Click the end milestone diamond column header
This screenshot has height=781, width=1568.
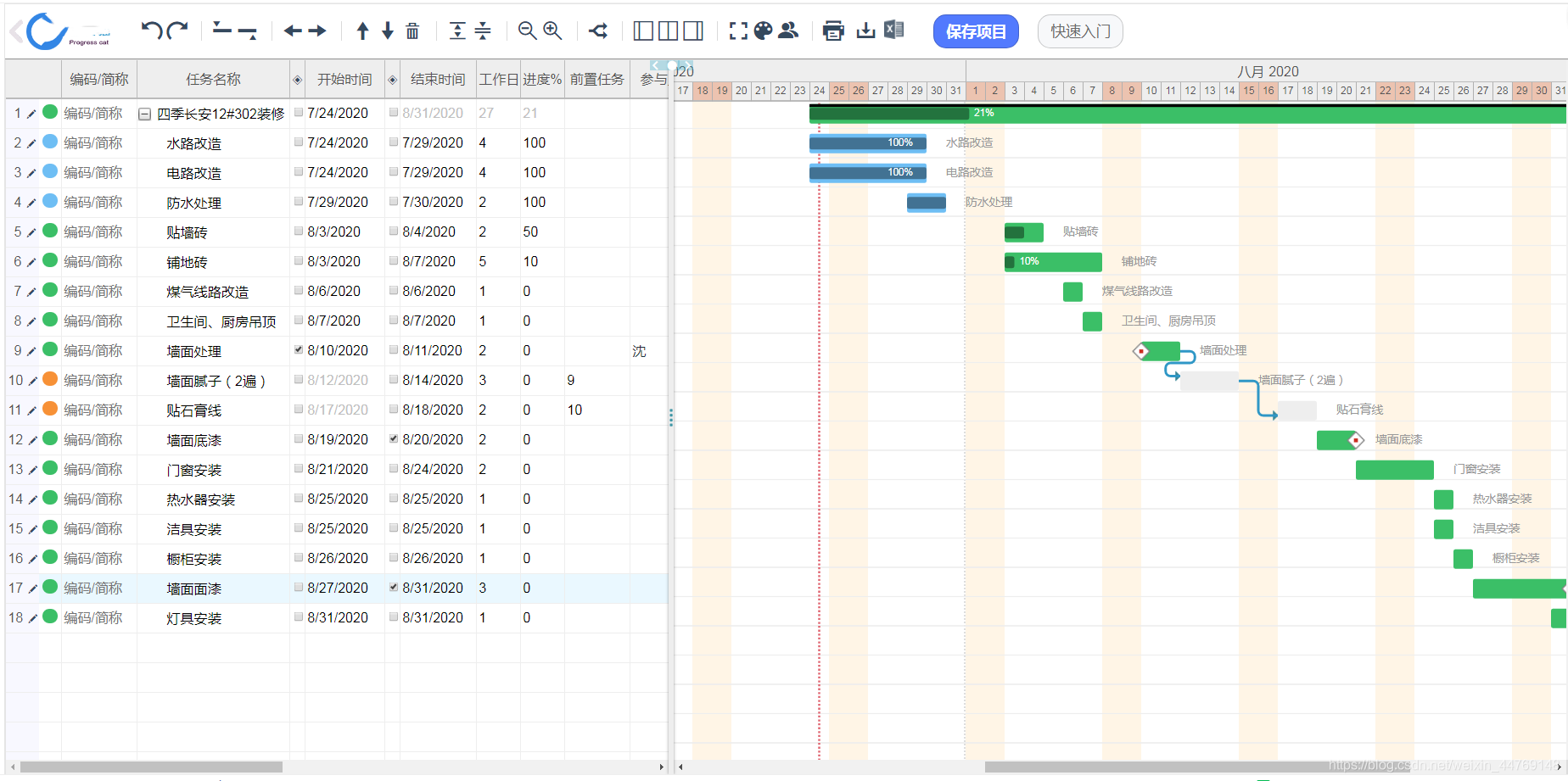(x=392, y=80)
